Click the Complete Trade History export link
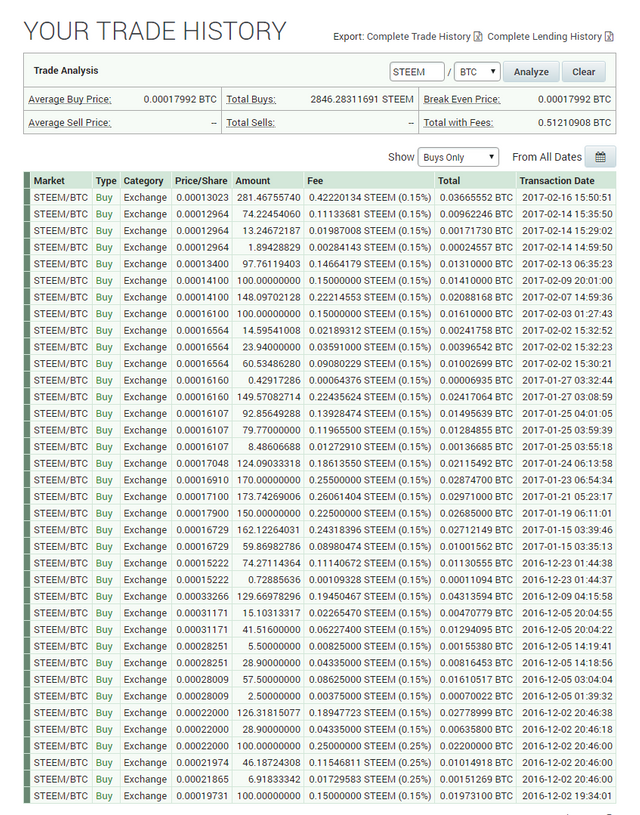Screen dimensions: 640x815 pos(419,37)
